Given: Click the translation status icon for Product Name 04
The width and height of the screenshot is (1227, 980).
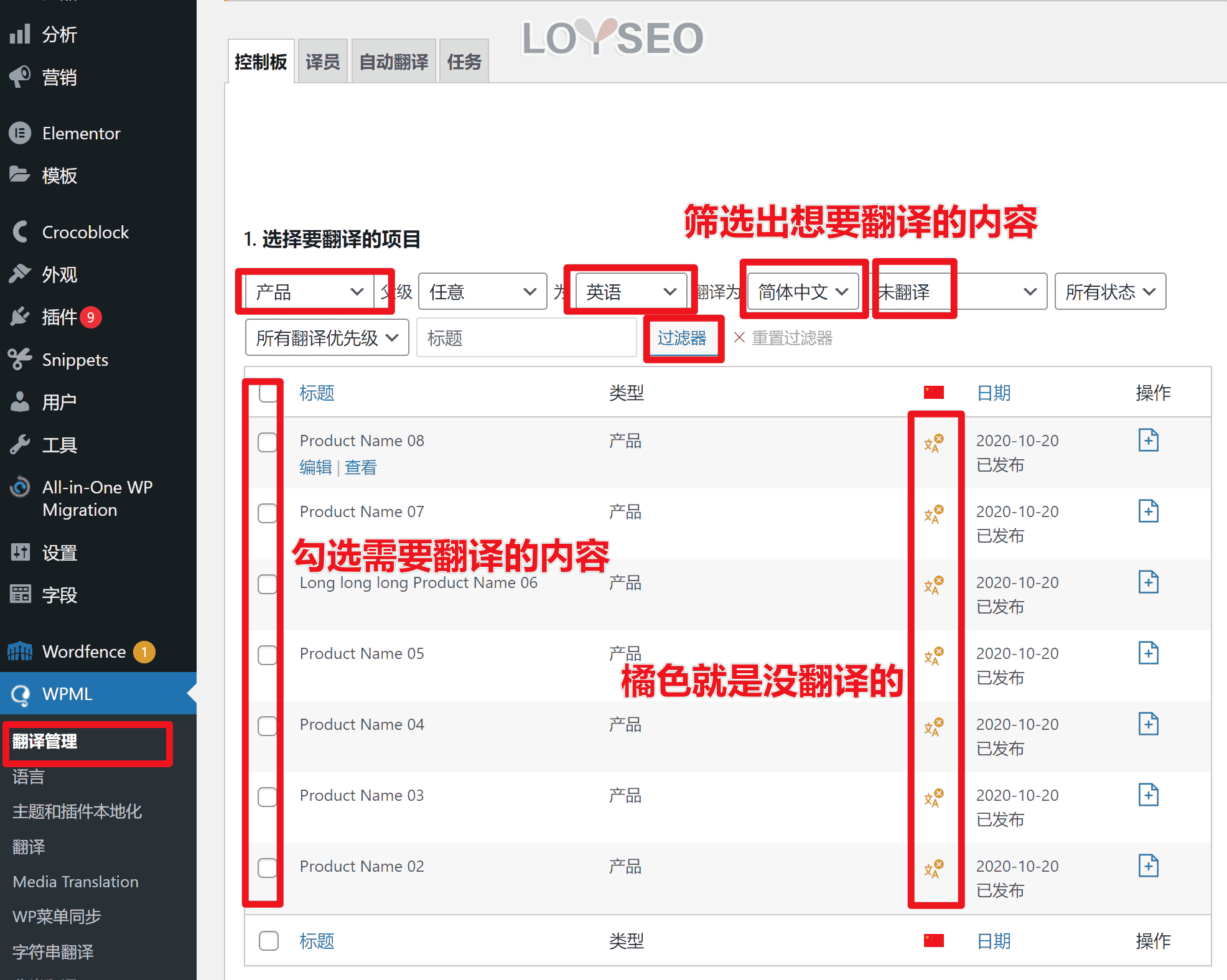Looking at the screenshot, I should pyautogui.click(x=931, y=727).
